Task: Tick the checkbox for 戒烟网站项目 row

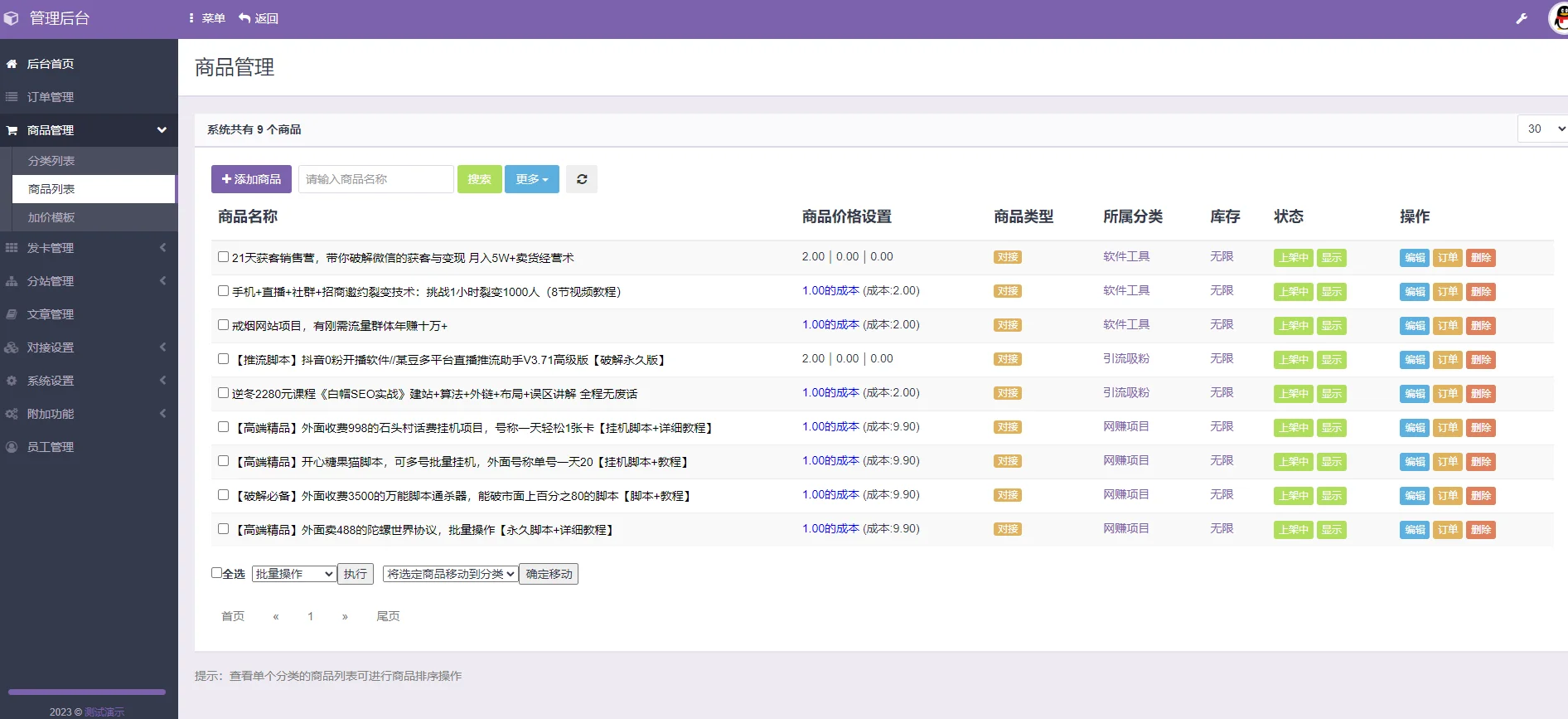Action: tap(223, 325)
